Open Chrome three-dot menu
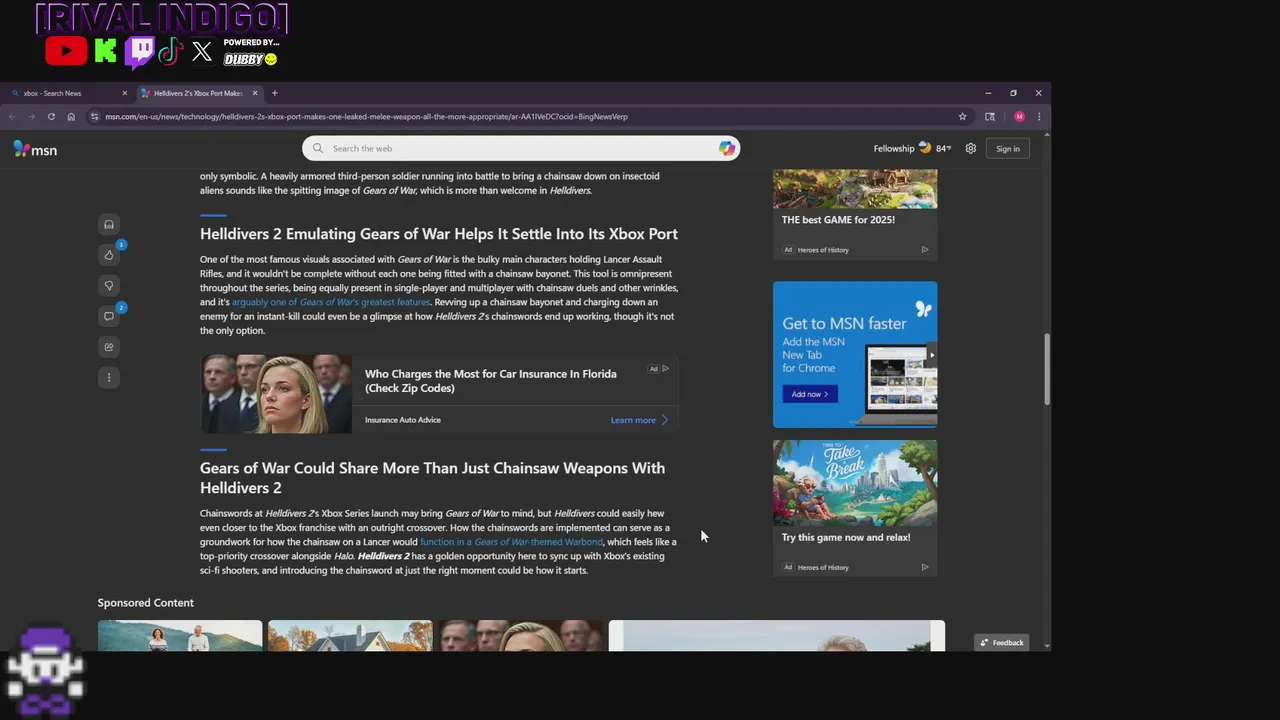Viewport: 1280px width, 720px height. [1039, 116]
